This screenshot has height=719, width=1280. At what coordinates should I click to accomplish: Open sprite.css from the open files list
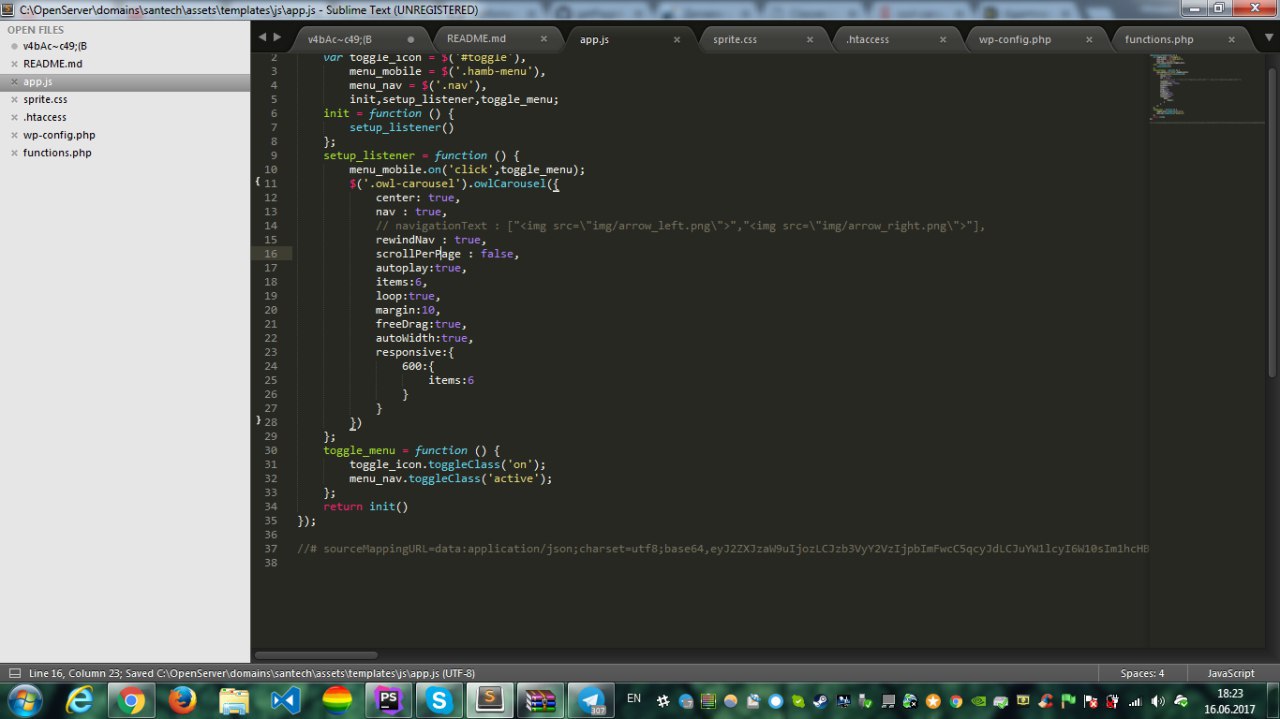pyautogui.click(x=46, y=99)
